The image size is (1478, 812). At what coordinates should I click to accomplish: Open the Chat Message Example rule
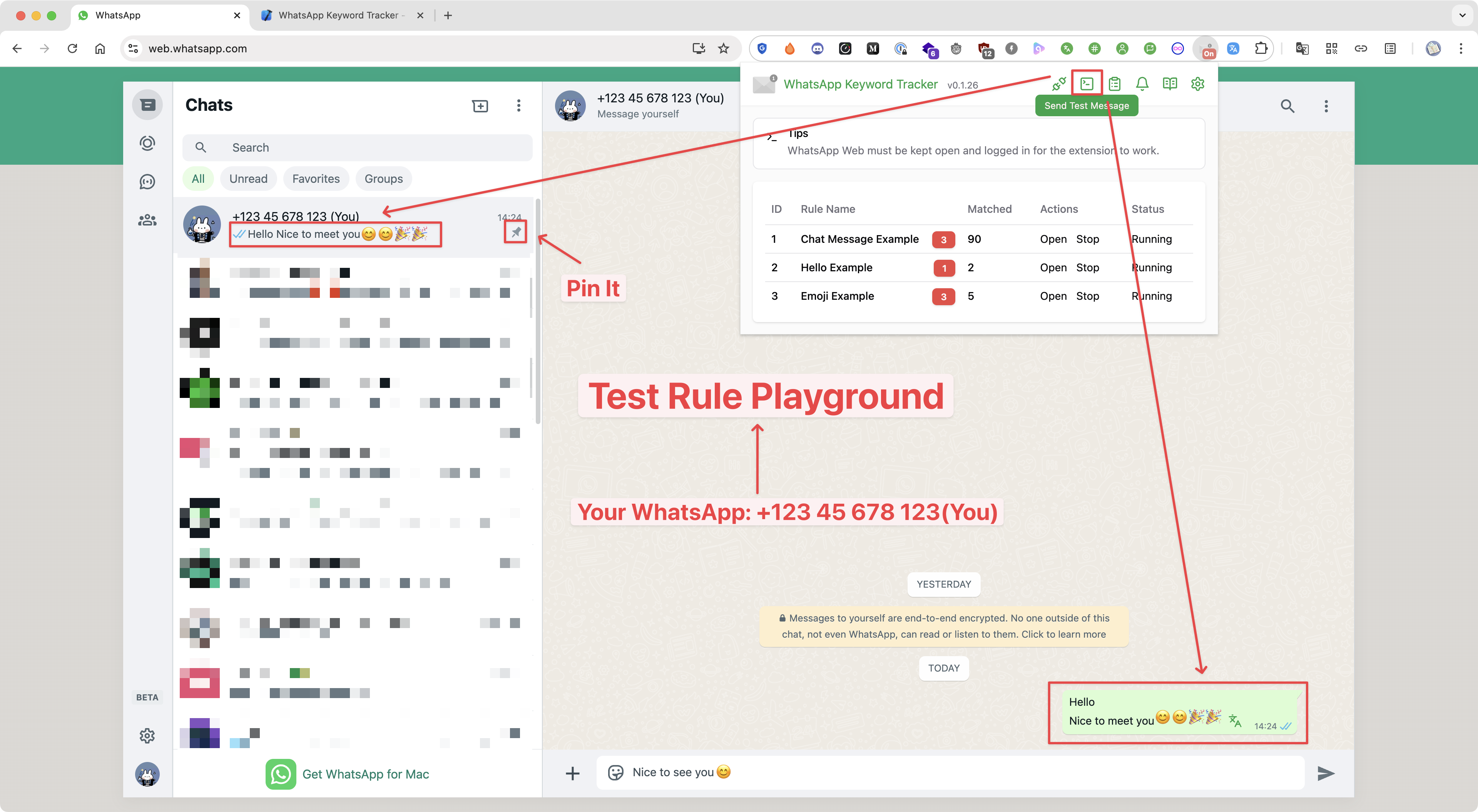click(1053, 239)
